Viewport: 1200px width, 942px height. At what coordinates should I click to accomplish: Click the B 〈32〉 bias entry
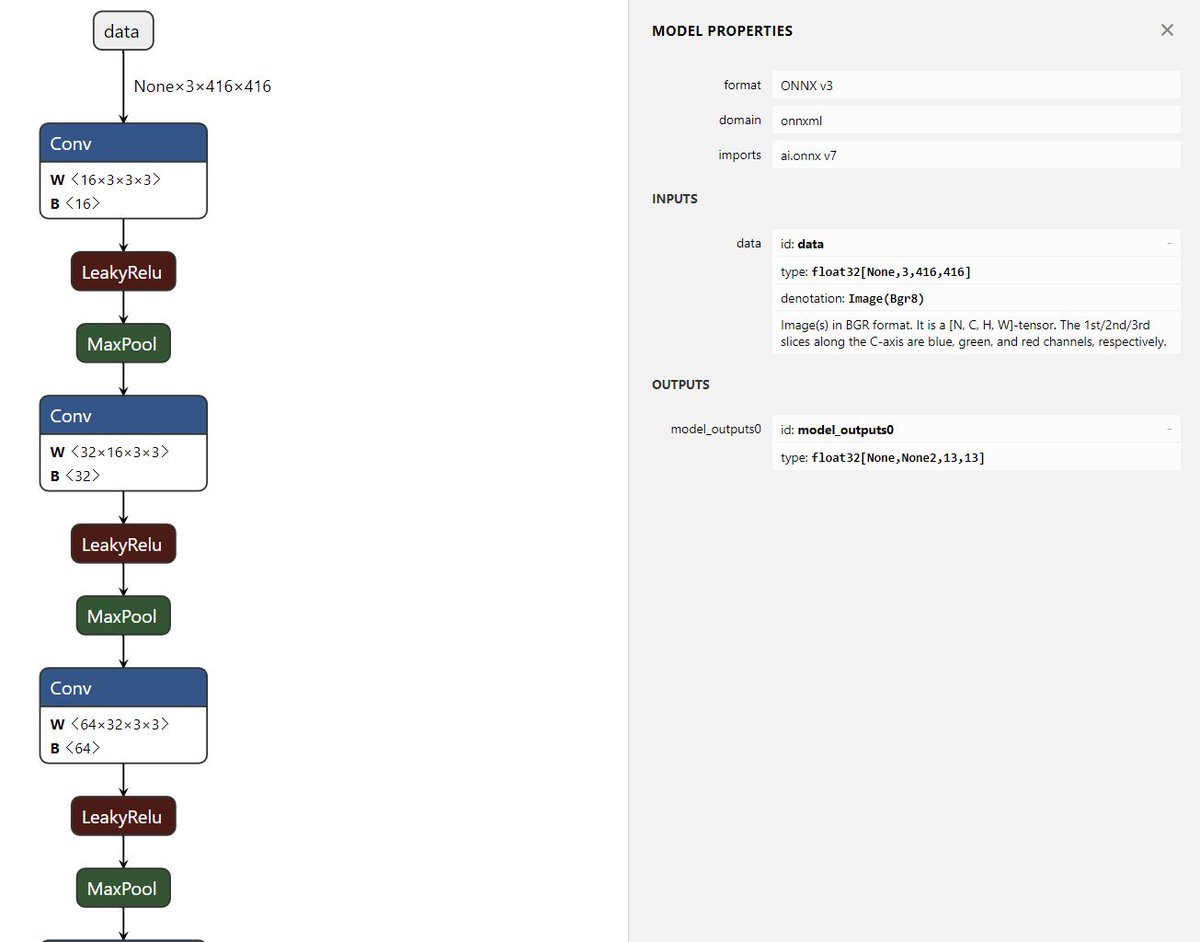76,476
